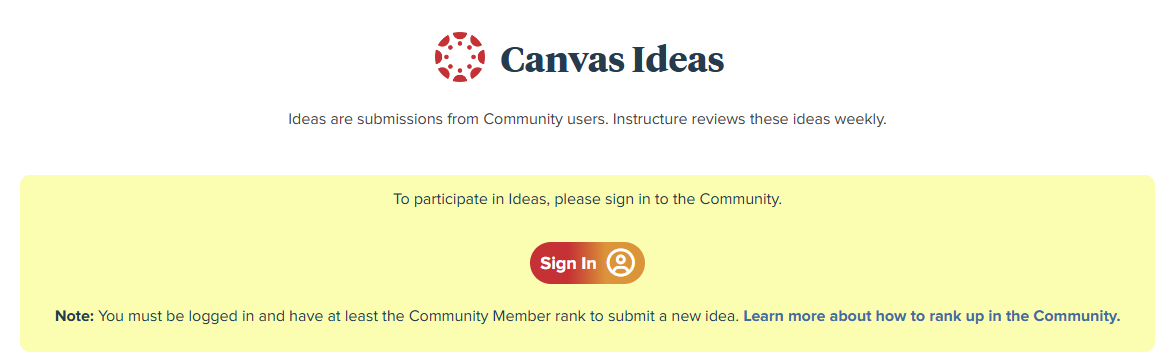This screenshot has height=364, width=1174.
Task: Select the word Ideas in the heading
Action: coord(678,59)
